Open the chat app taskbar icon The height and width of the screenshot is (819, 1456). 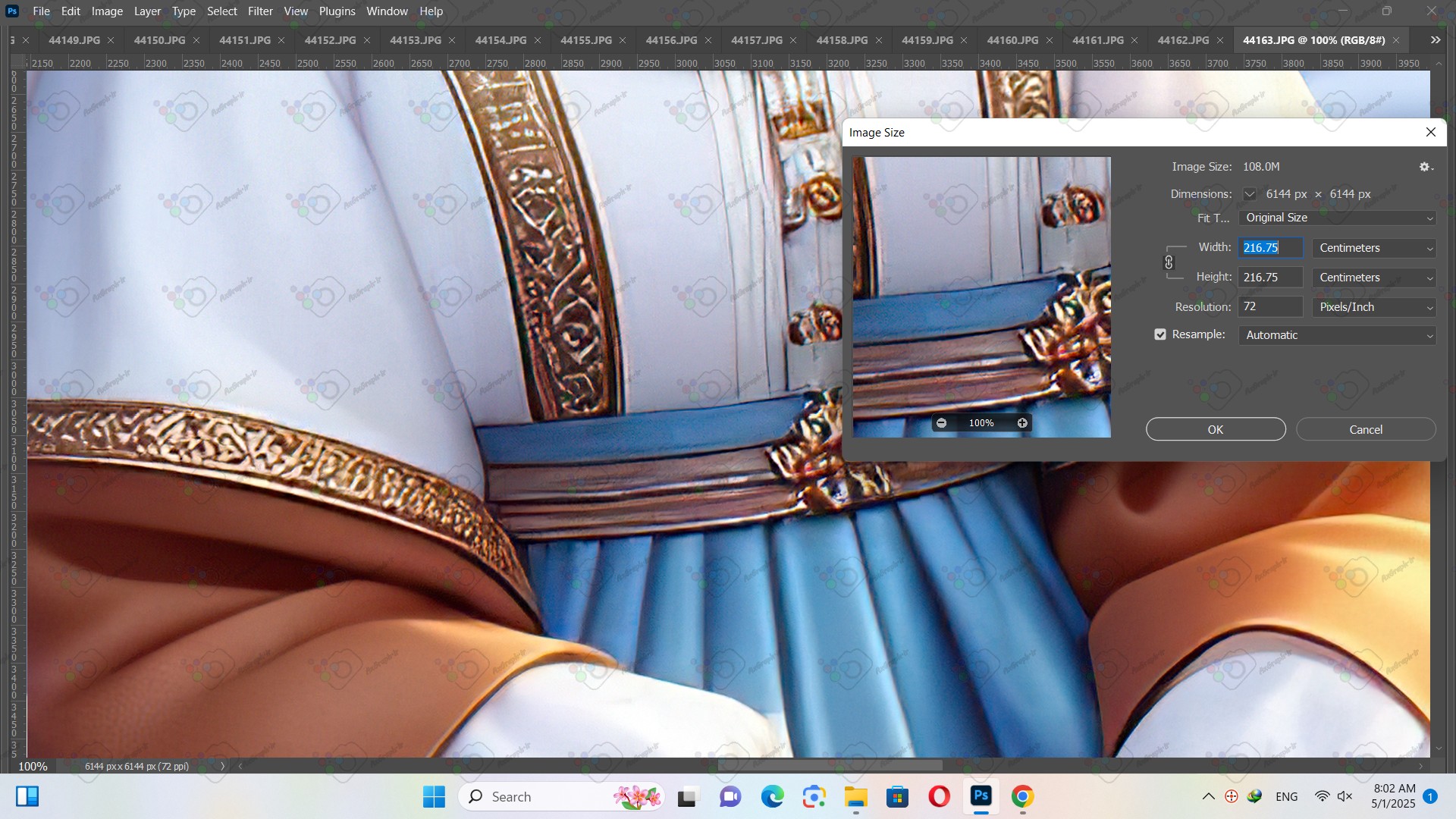point(730,796)
